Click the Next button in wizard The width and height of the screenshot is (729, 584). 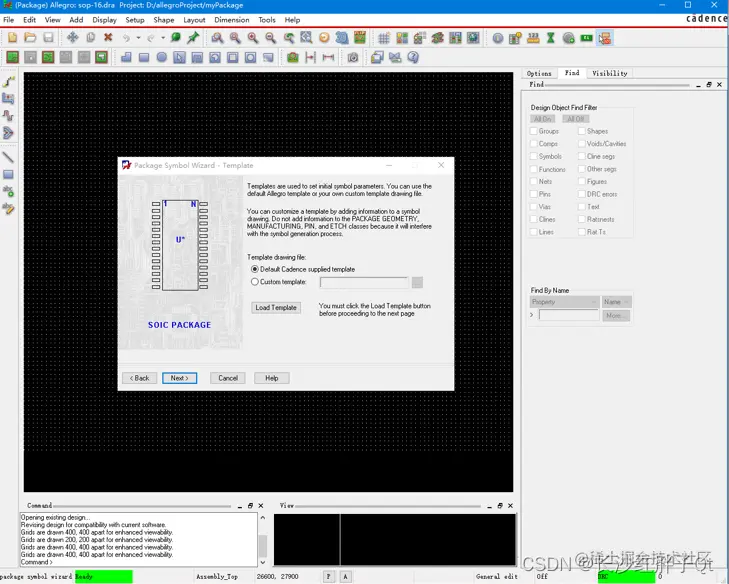tap(179, 378)
